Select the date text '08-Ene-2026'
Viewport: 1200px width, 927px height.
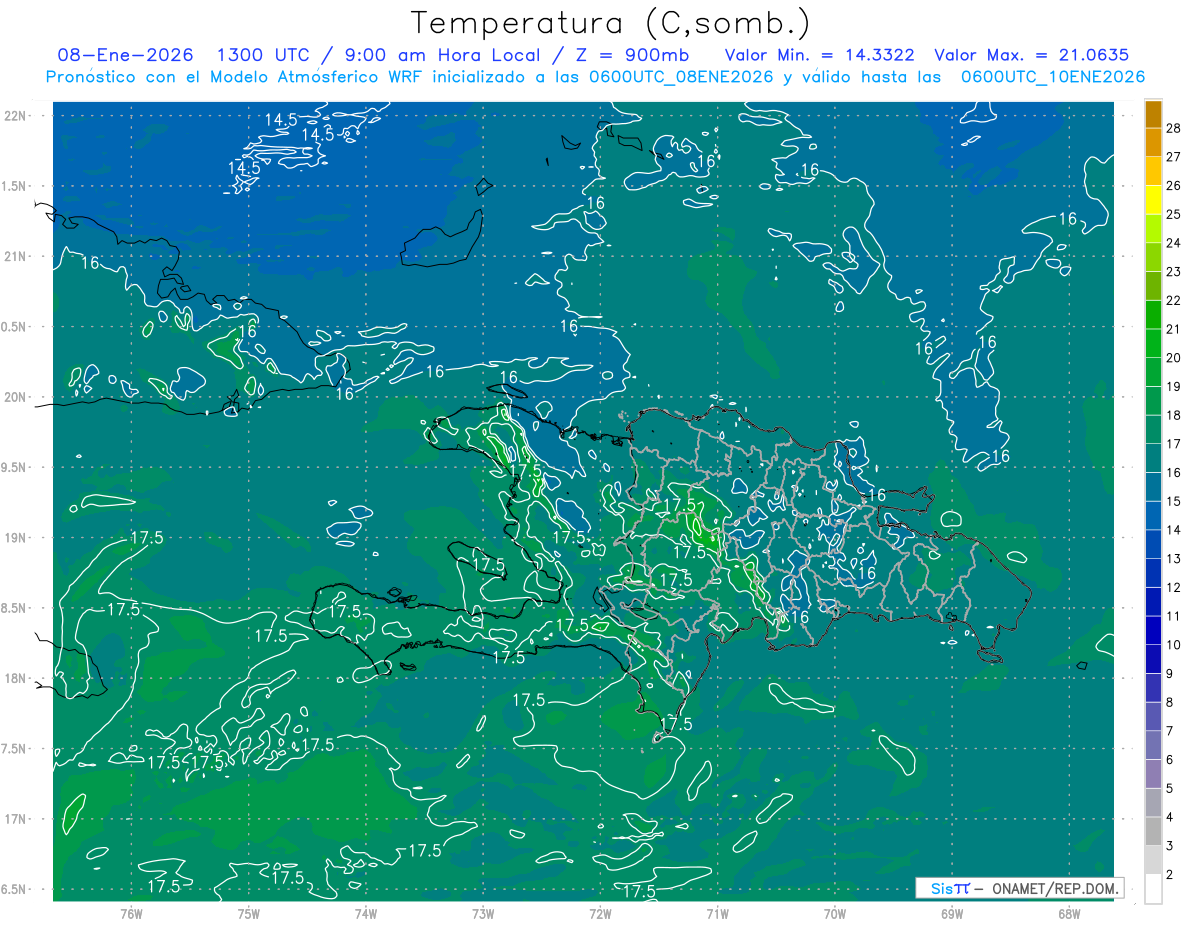pyautogui.click(x=127, y=55)
